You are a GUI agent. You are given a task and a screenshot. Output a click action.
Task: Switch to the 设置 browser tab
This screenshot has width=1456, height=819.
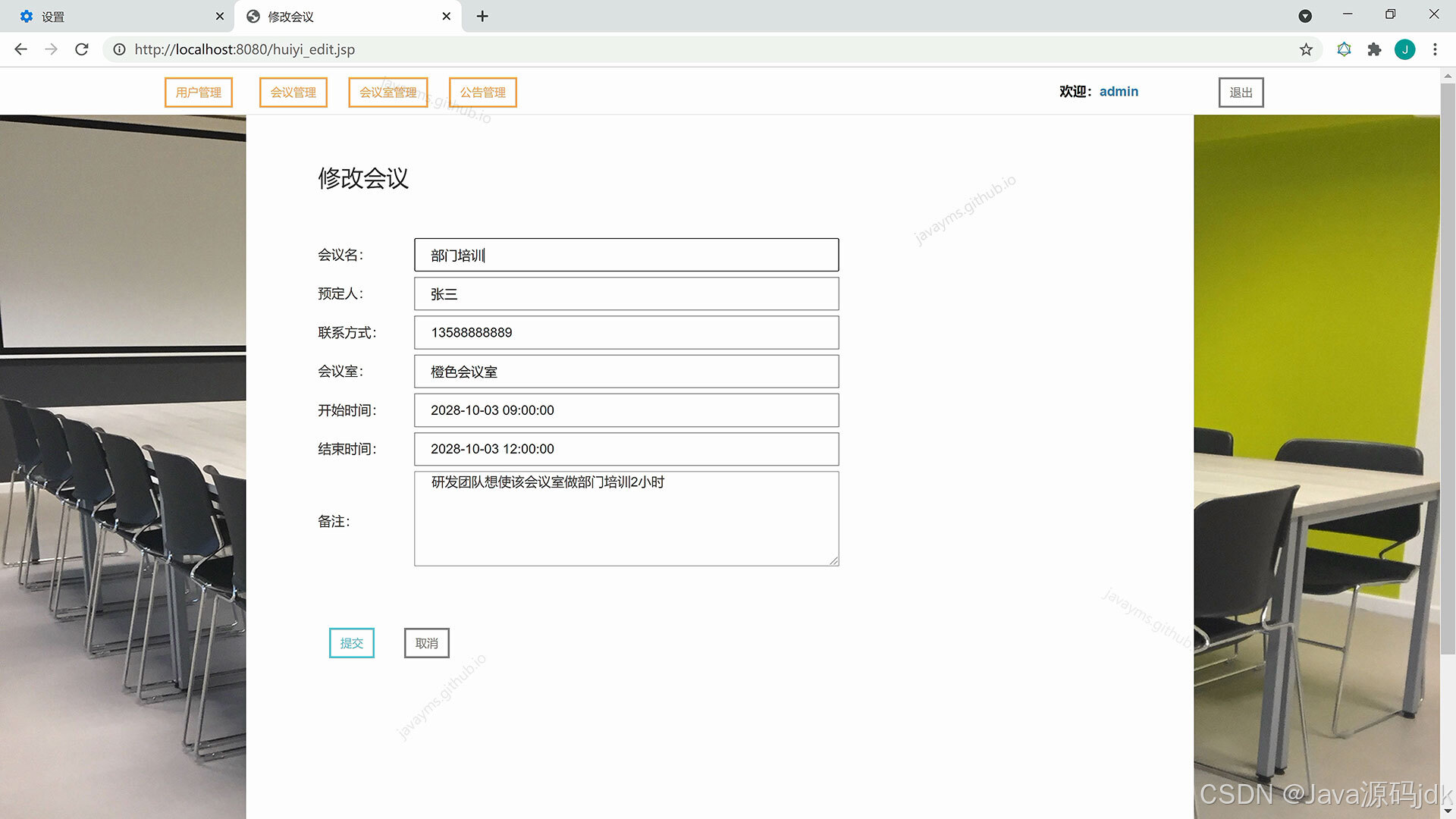click(x=118, y=16)
